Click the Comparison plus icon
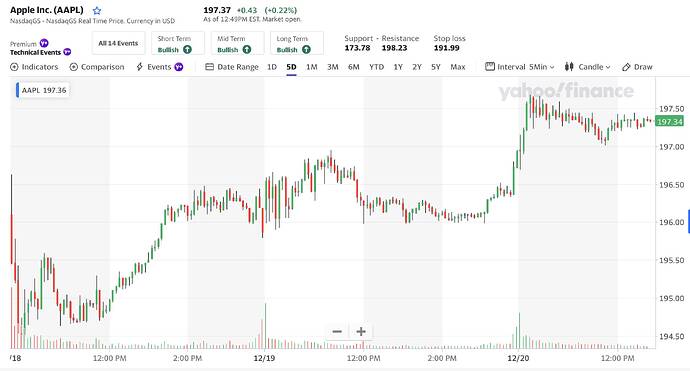This screenshot has height=371, width=690. [x=73, y=67]
